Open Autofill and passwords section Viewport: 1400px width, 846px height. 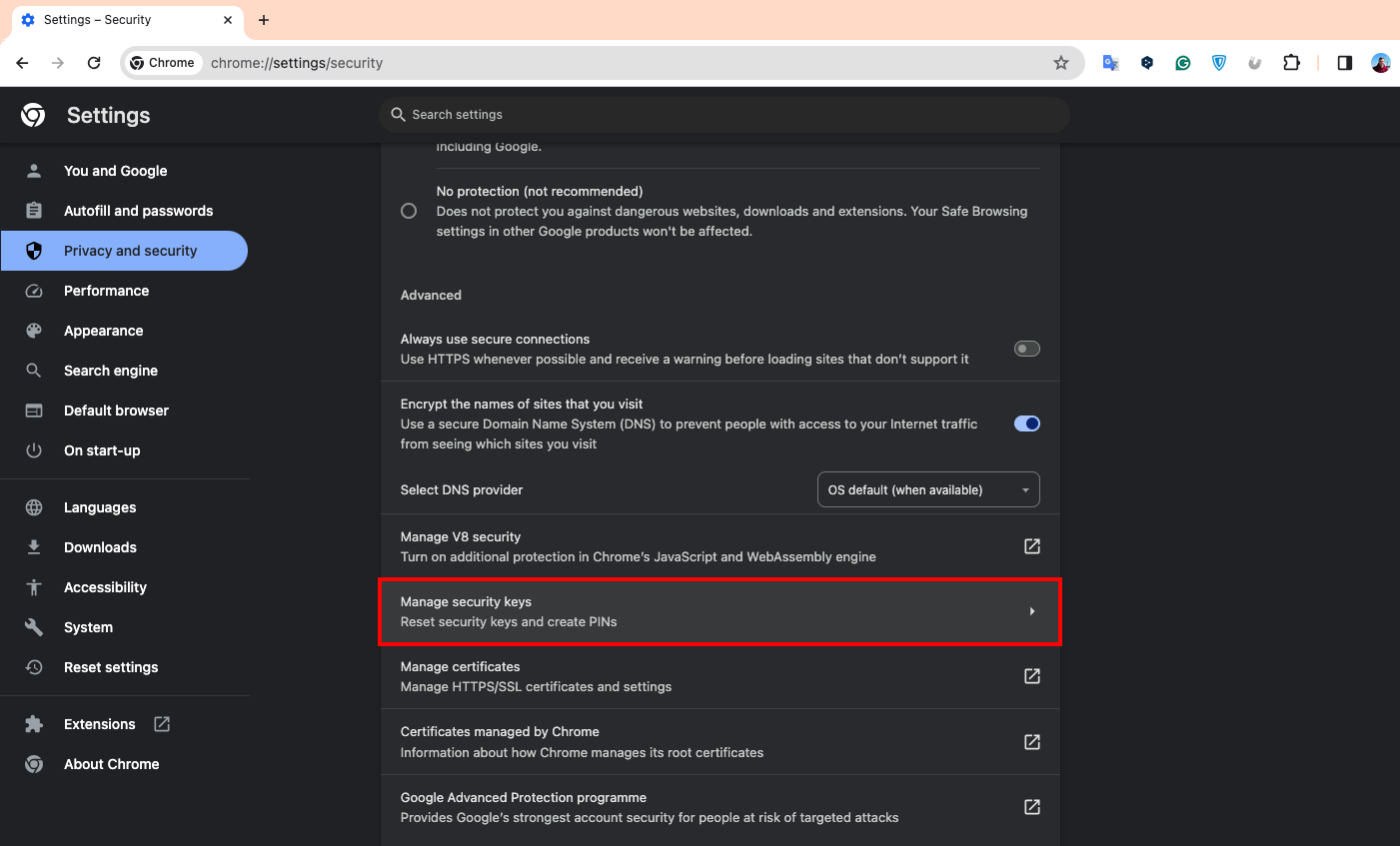point(138,211)
